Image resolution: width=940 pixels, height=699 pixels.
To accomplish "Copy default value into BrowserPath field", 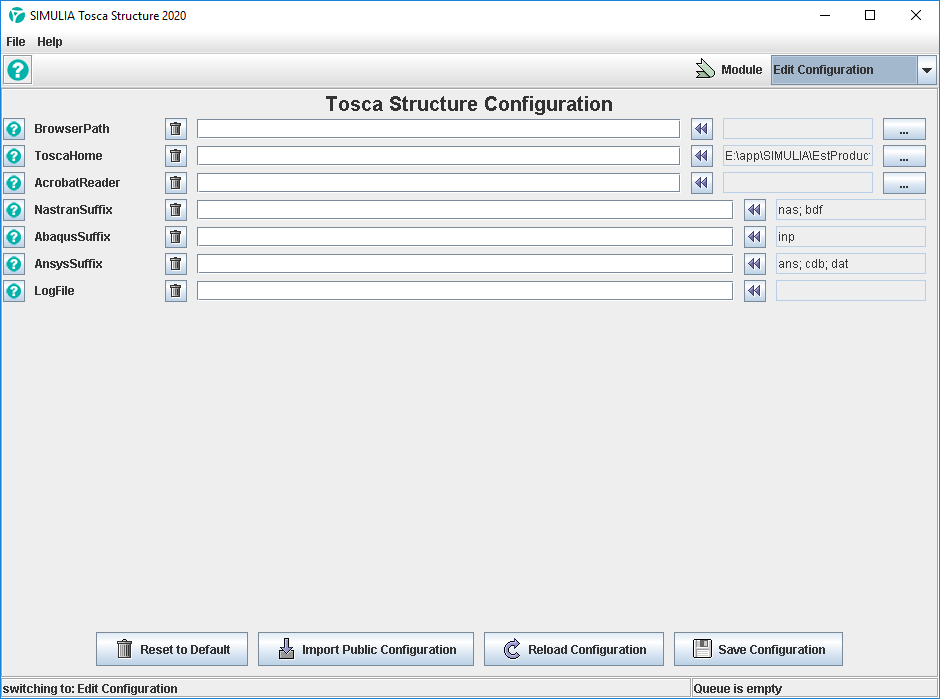I will point(702,129).
